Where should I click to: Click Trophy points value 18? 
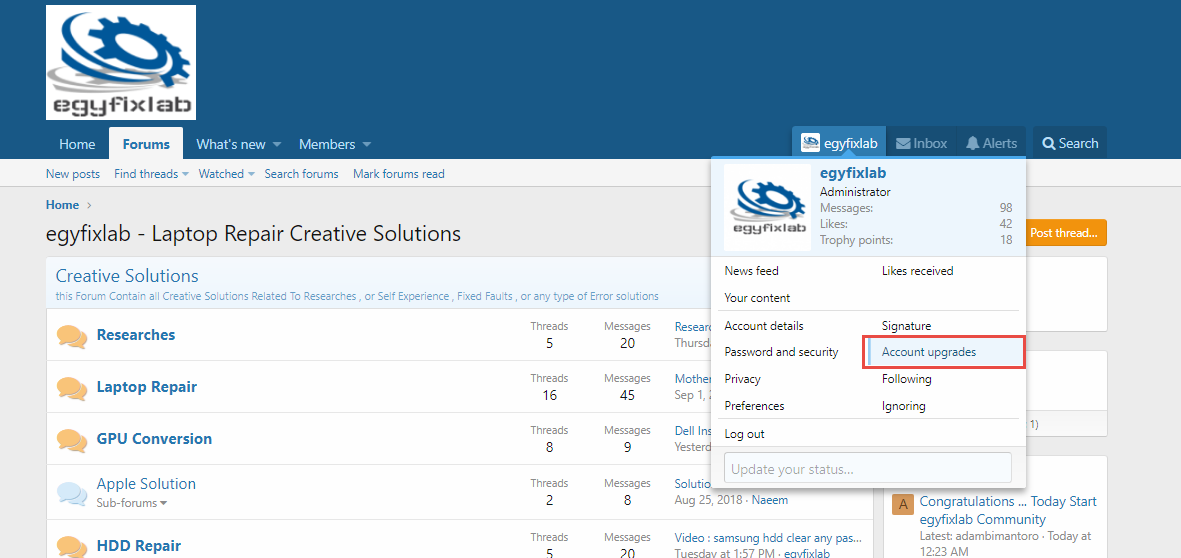[1006, 239]
